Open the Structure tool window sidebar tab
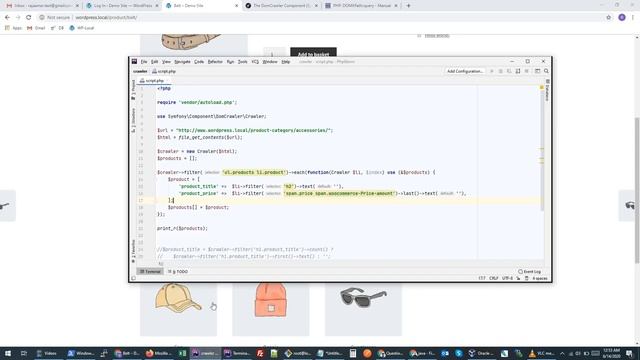Viewport: 640px width, 360px height. [x=133, y=120]
